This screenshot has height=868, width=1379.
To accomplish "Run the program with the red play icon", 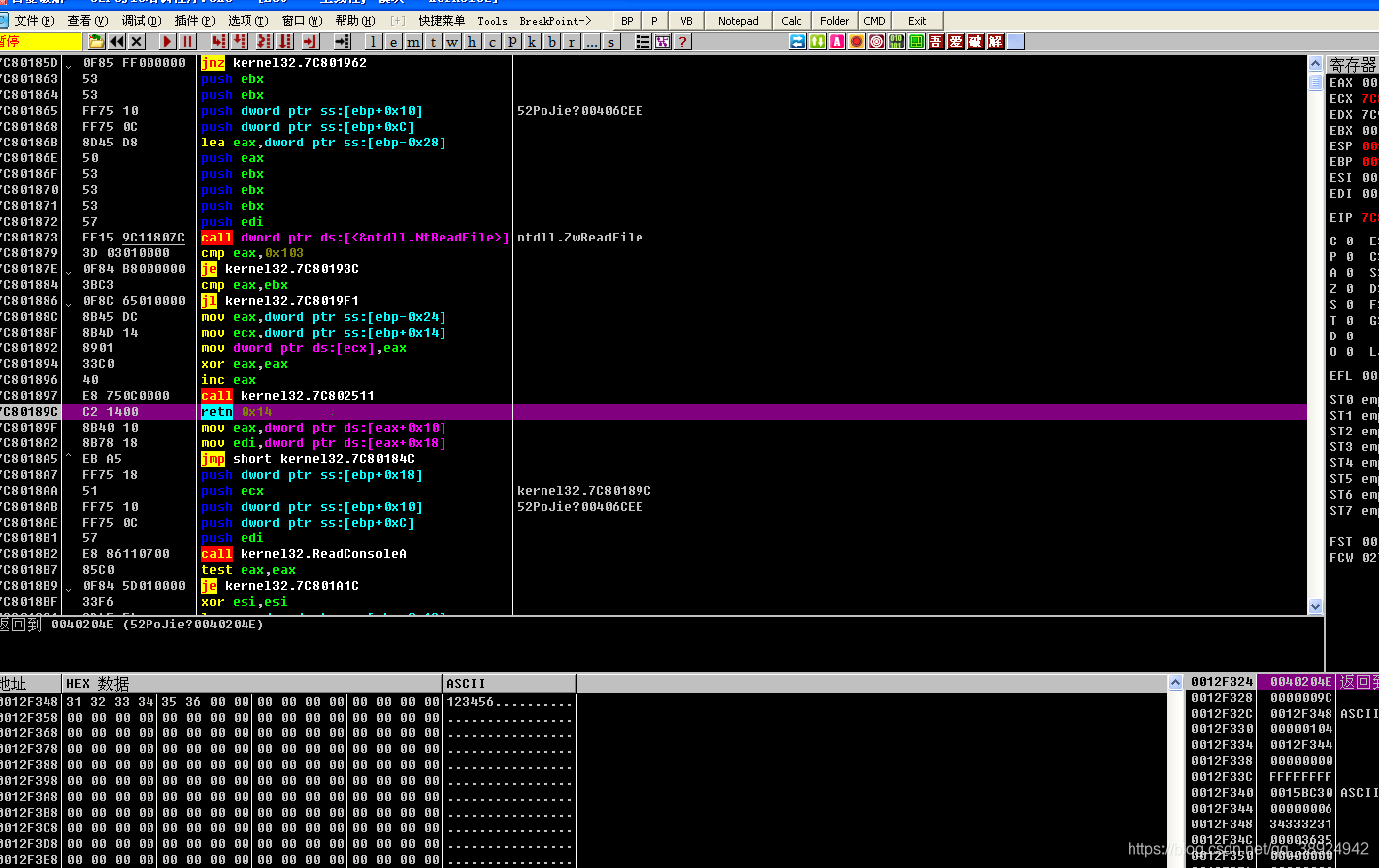I will coord(167,41).
